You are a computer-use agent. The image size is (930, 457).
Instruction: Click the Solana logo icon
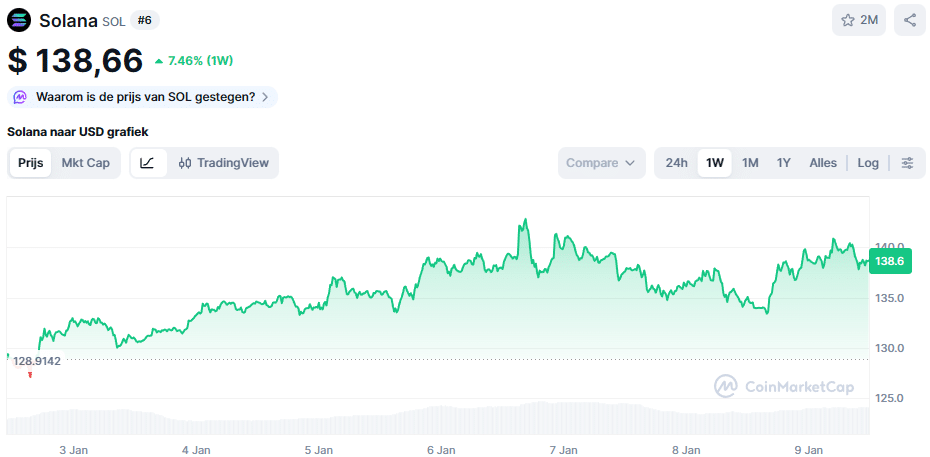coord(20,20)
